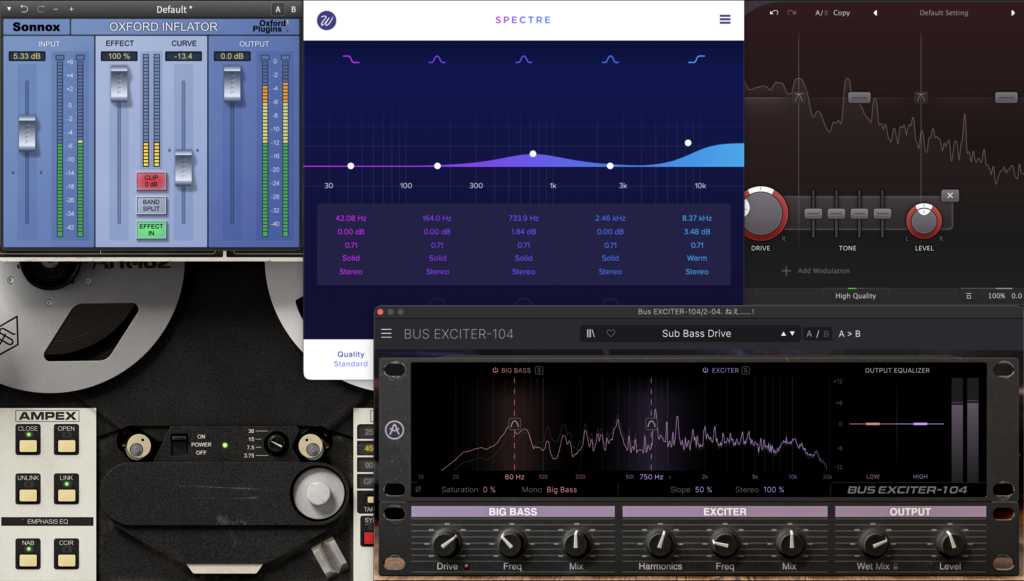Screen dimensions: 1024x581
Task: Go to next preset in Saturn
Action: point(1013,12)
